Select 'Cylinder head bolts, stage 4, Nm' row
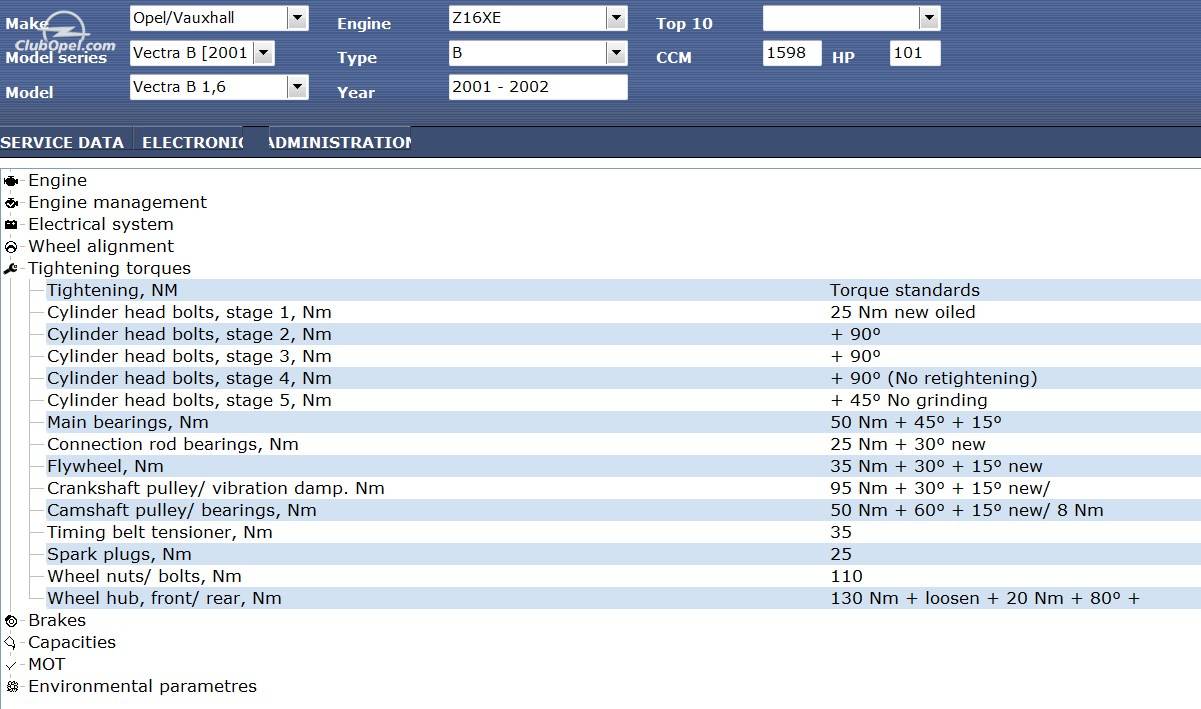 623,378
